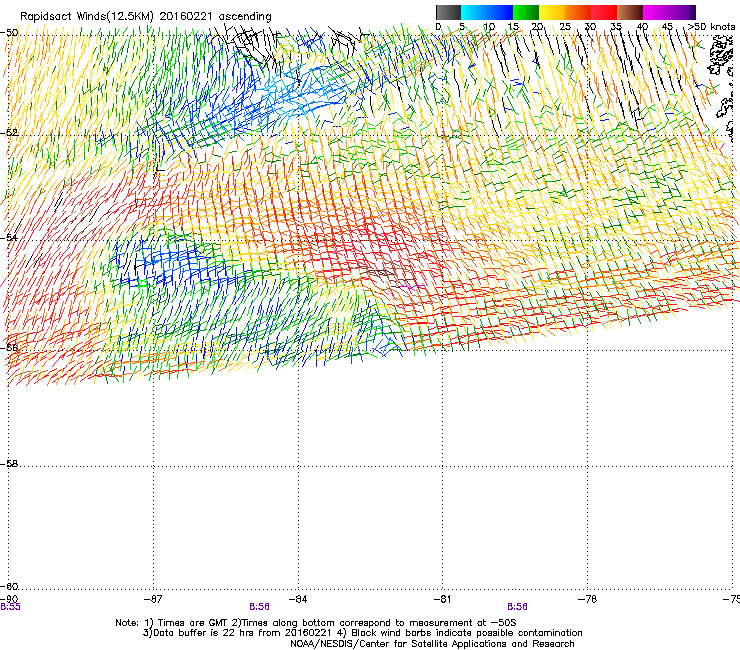Click the -58 latitude axis label
The height and width of the screenshot is (650, 740).
click(9, 464)
